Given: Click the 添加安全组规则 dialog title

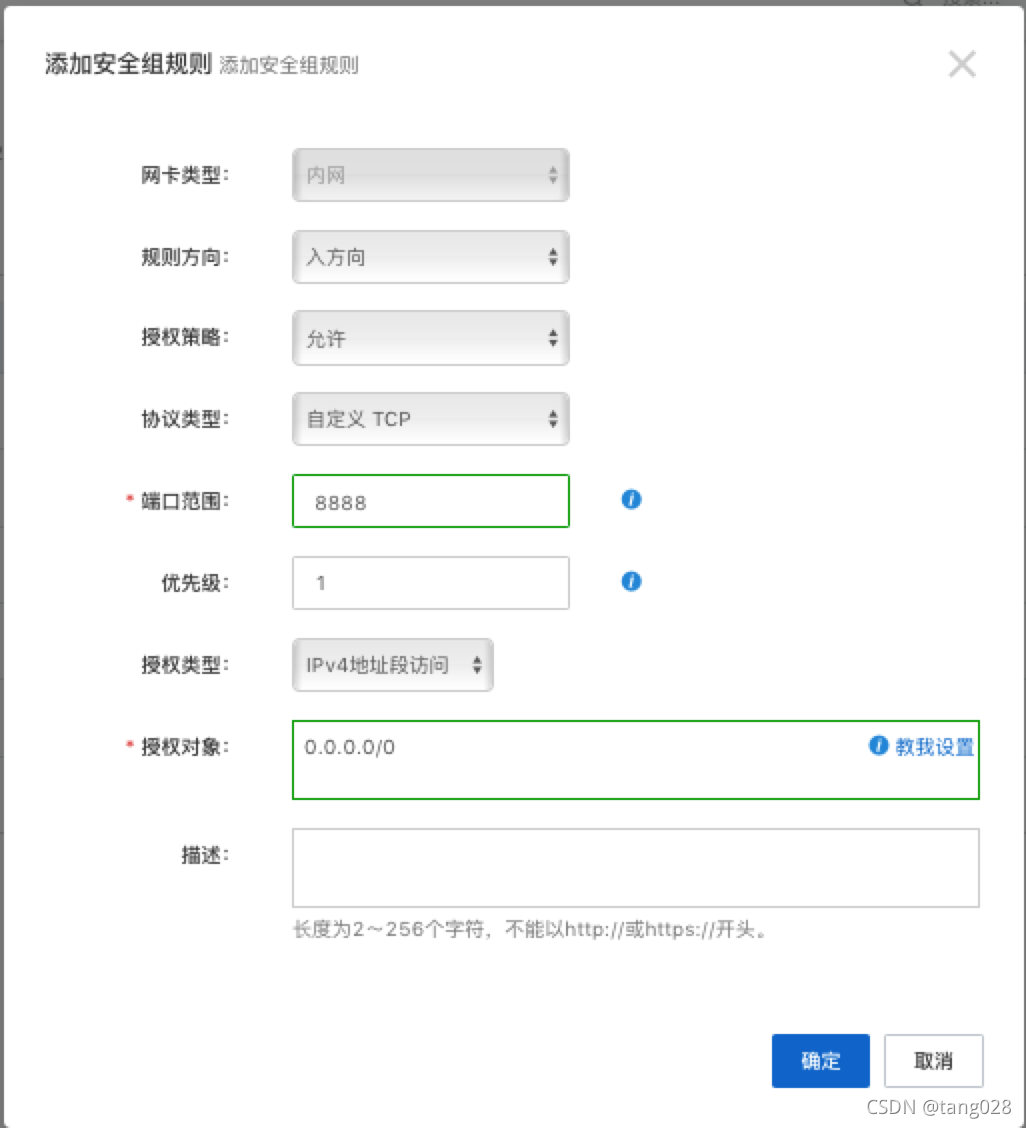Looking at the screenshot, I should pos(128,64).
